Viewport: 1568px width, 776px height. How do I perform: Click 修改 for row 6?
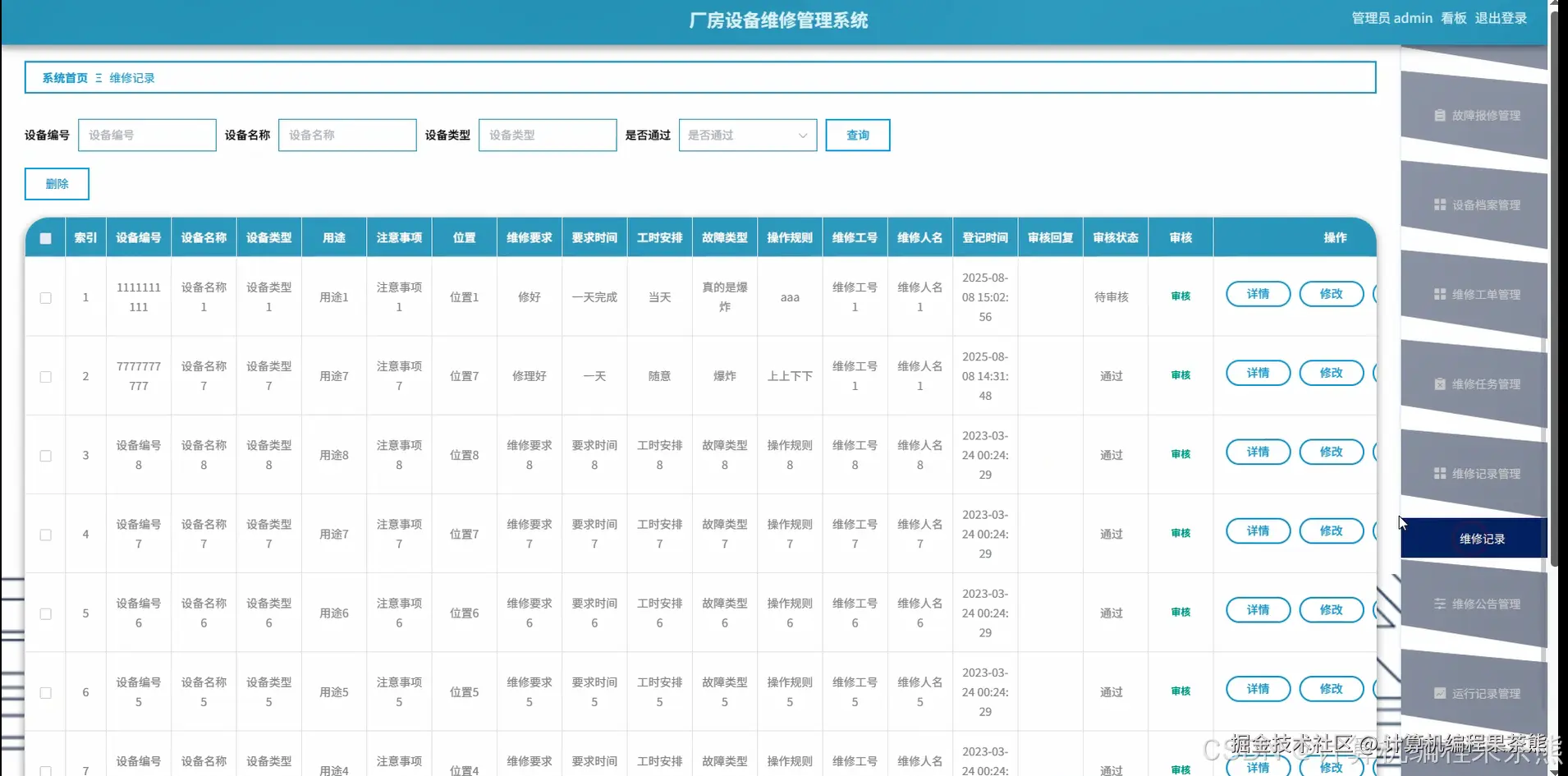pyautogui.click(x=1331, y=689)
